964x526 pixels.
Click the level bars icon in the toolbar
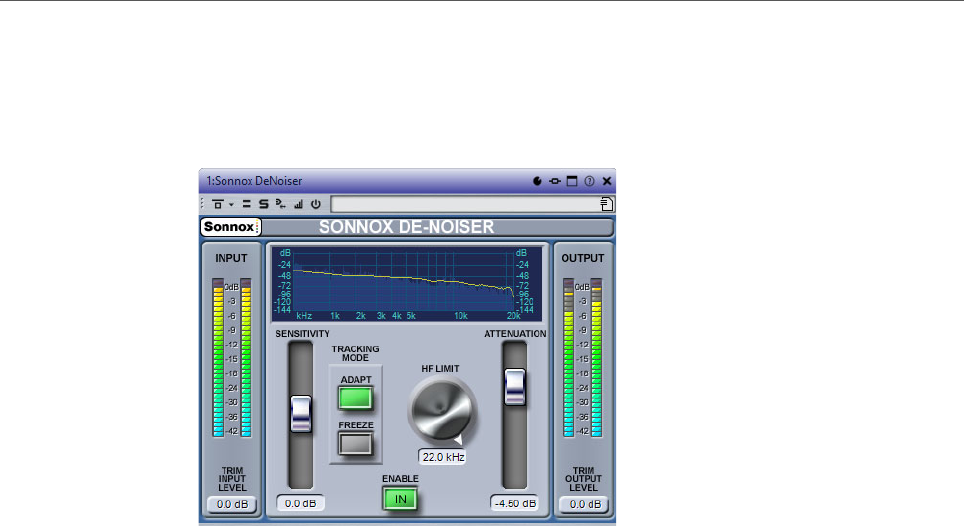click(298, 204)
